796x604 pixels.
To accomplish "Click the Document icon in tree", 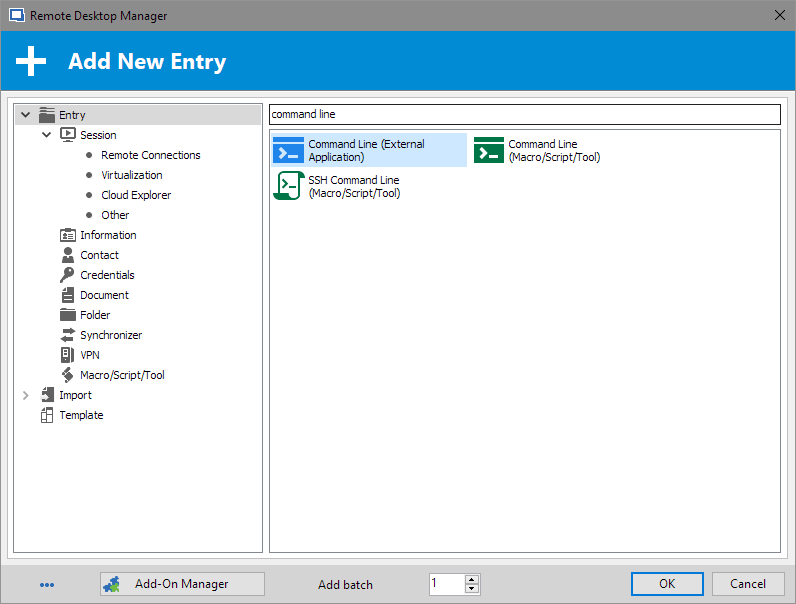I will [x=68, y=295].
